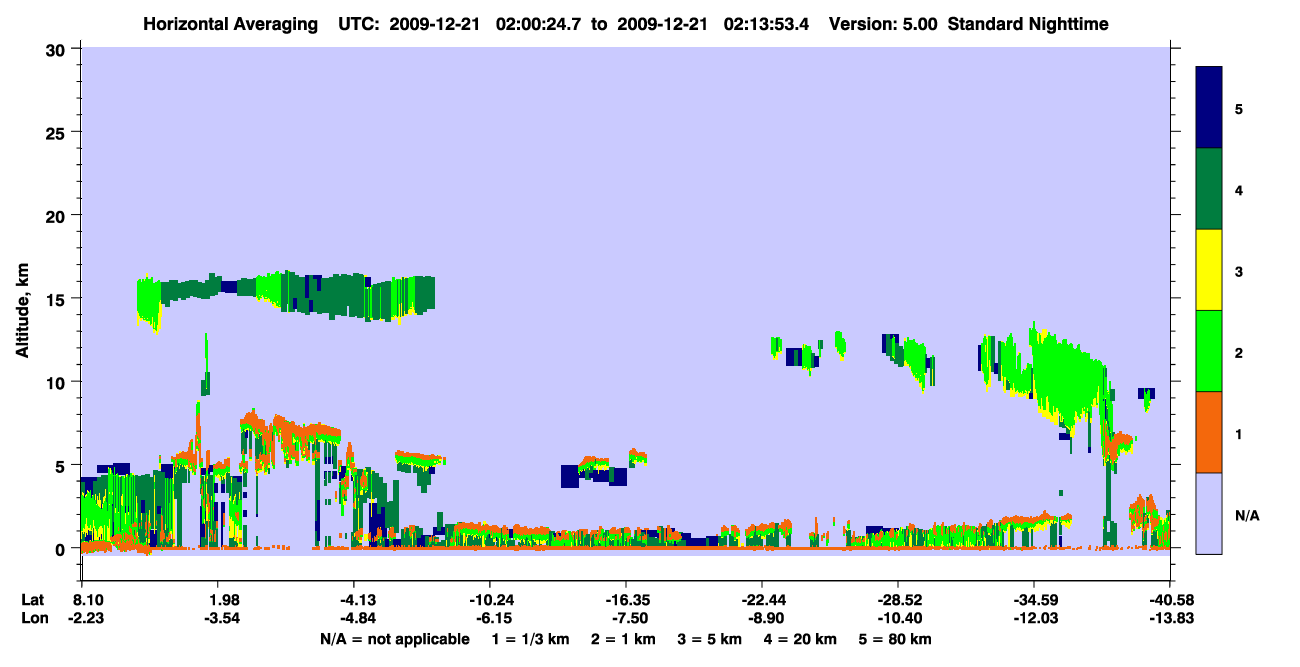This screenshot has width=1300, height=667.
Task: Click the dark green level 4 colorbar segment
Action: tap(1209, 189)
